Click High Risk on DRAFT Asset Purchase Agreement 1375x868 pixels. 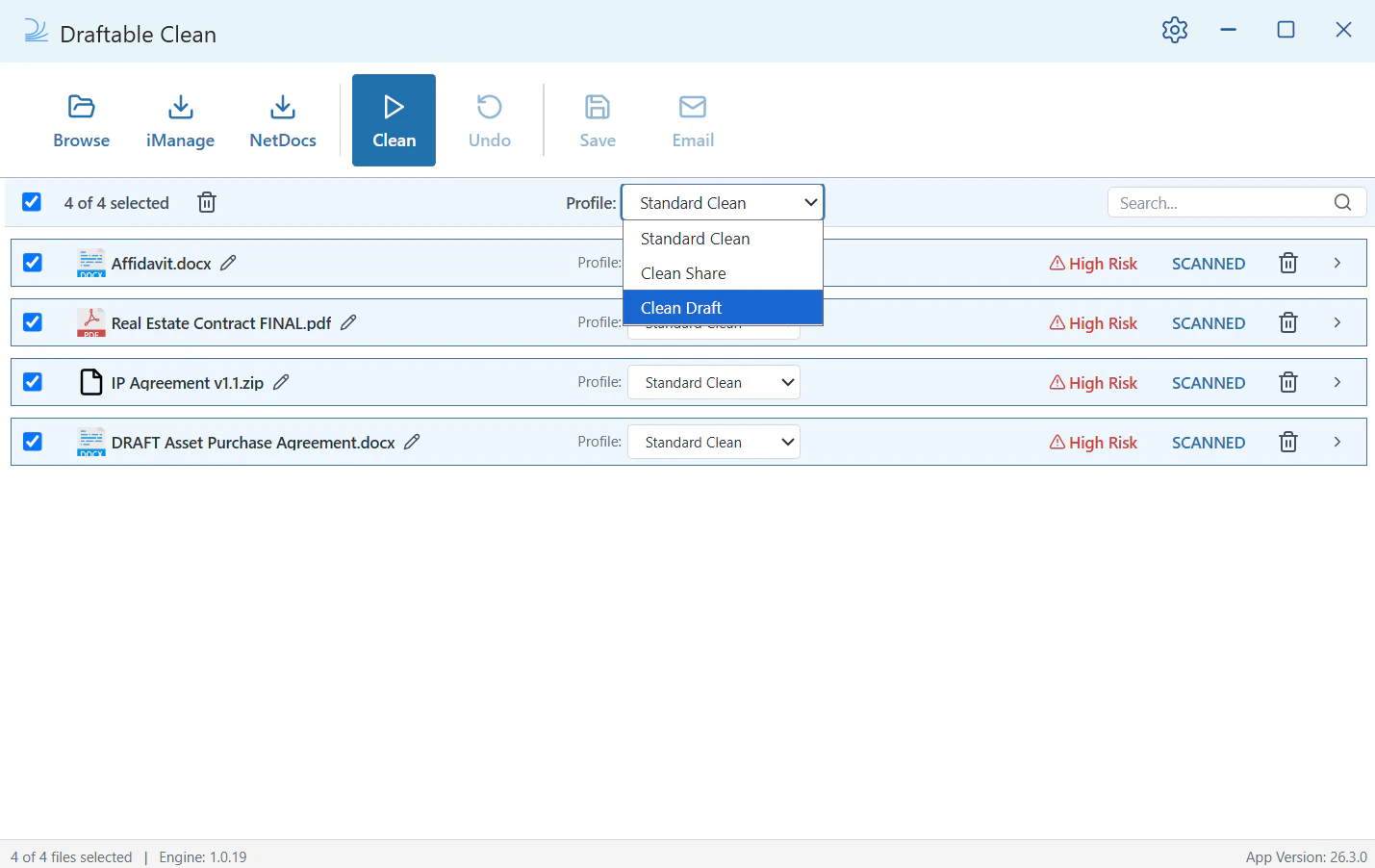(1093, 443)
